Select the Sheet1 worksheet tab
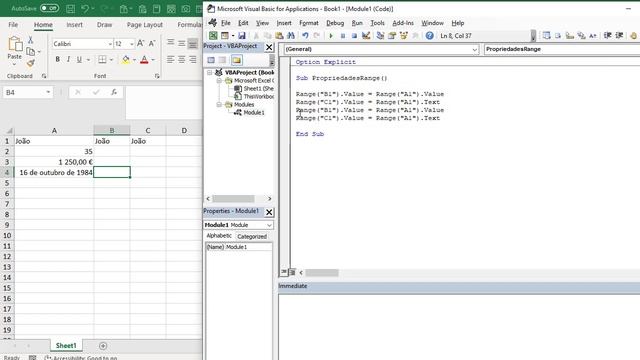This screenshot has height=360, width=640. pos(66,346)
